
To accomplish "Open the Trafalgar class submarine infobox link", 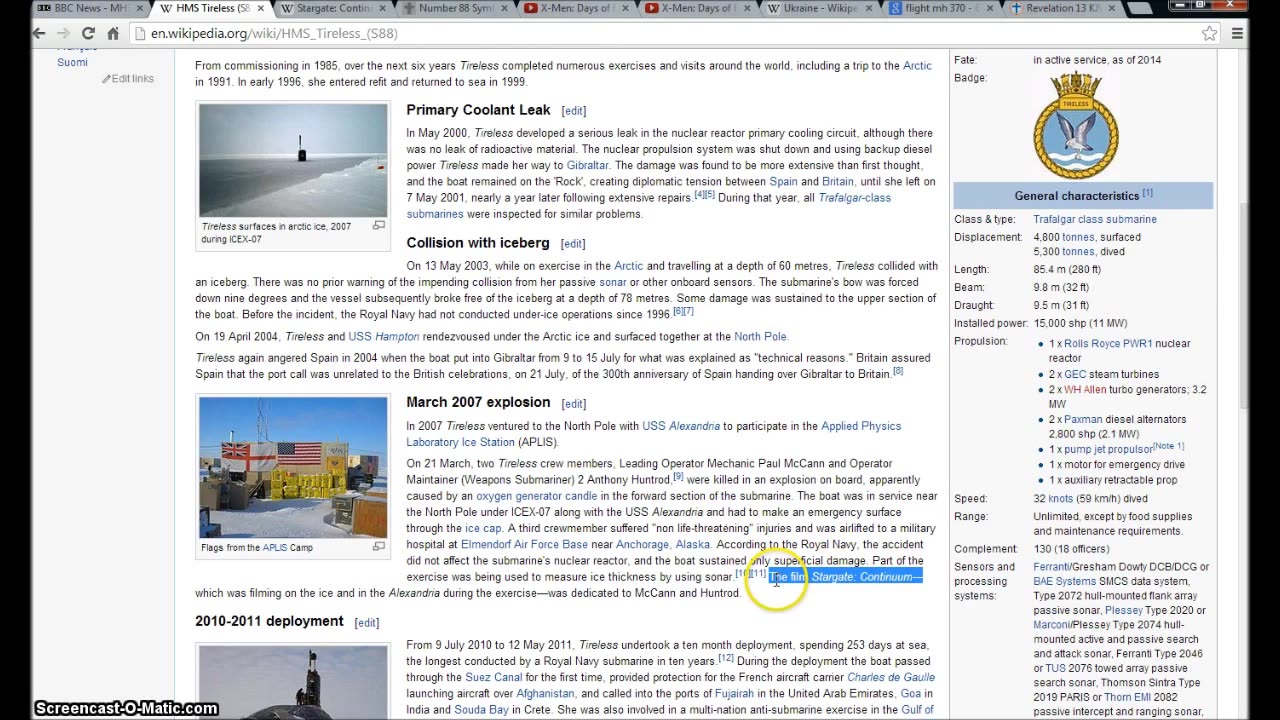I will point(1095,219).
